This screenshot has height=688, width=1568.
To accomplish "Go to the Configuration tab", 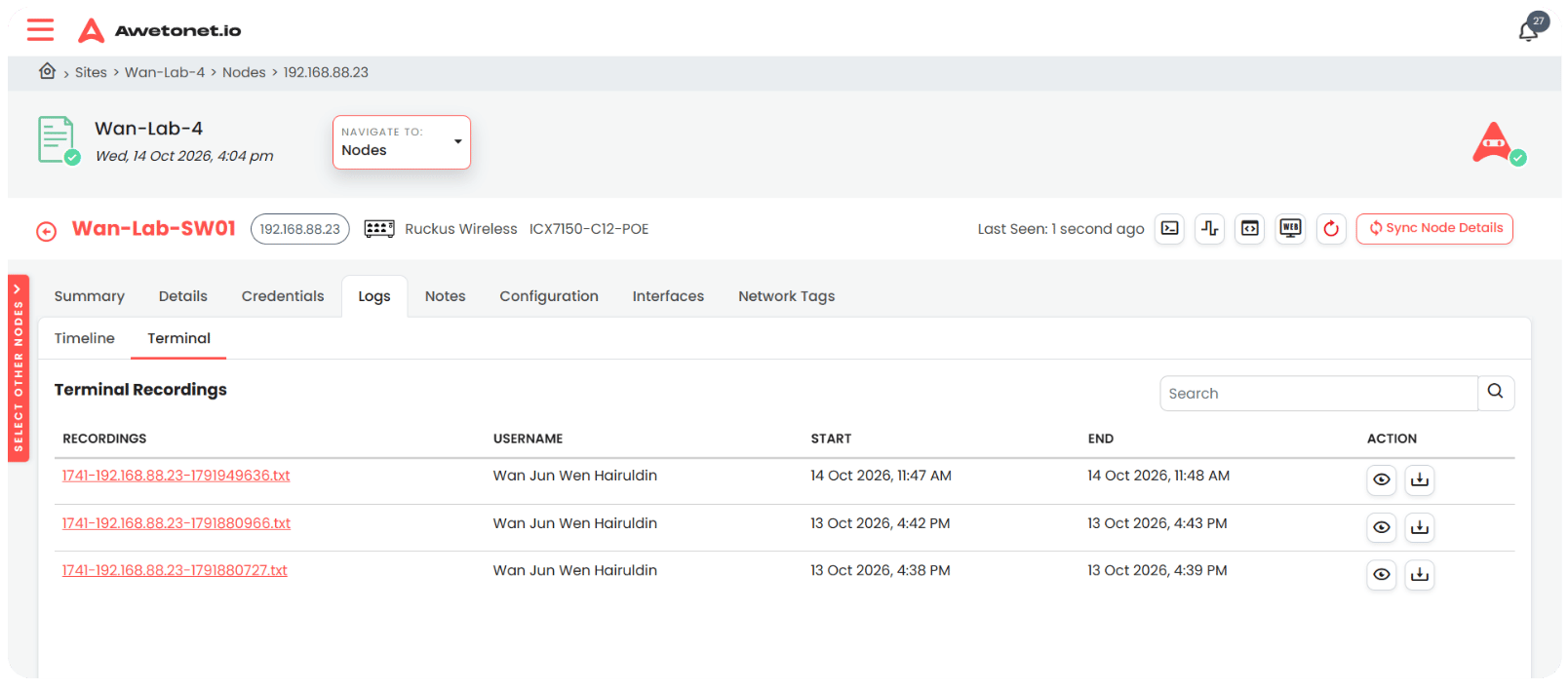I will (549, 296).
